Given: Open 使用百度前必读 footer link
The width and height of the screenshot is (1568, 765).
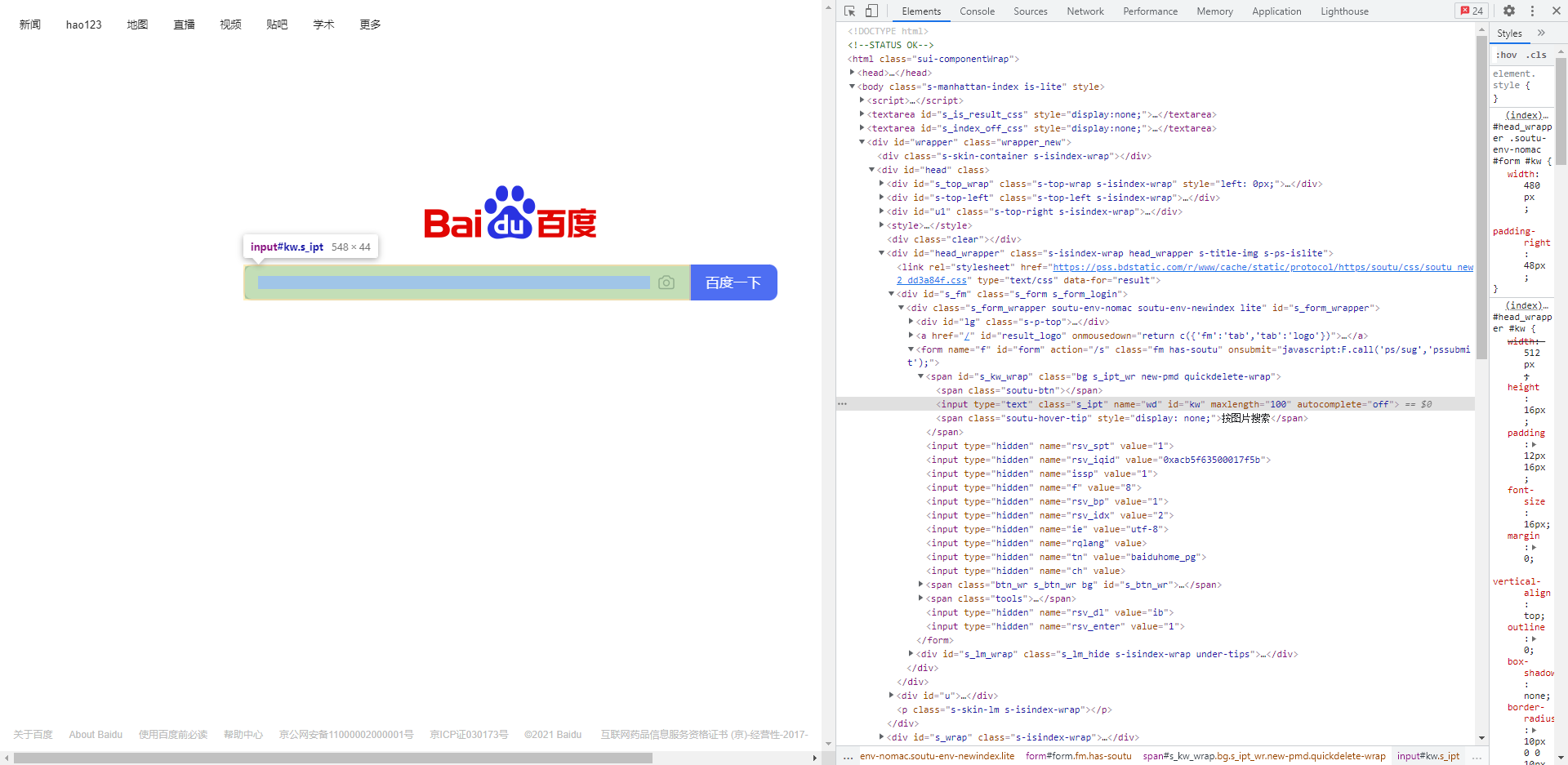Looking at the screenshot, I should (x=173, y=735).
